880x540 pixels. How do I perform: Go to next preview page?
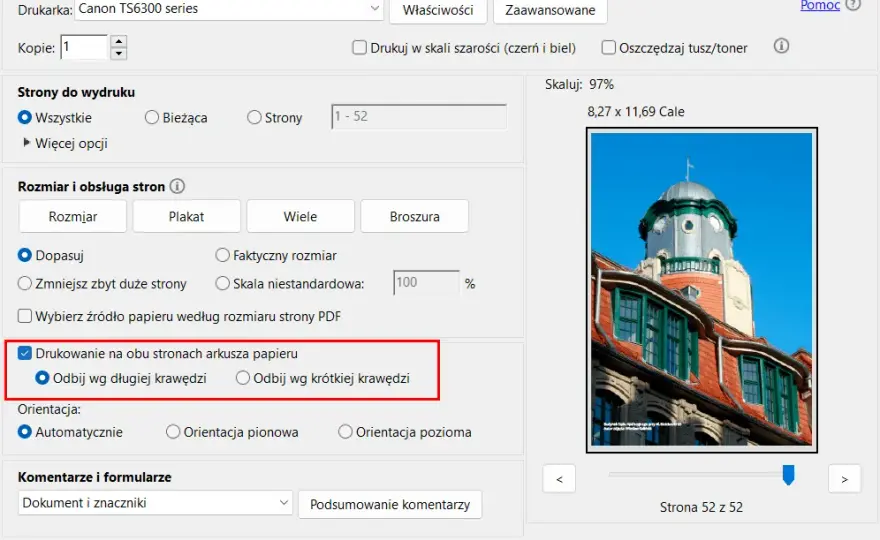pos(844,479)
